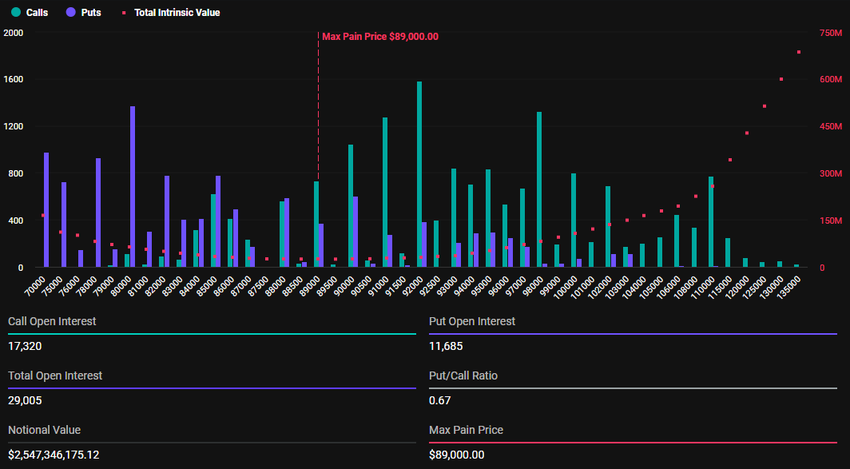This screenshot has height=469, width=850.
Task: Select the Put/Call Ratio value 0.67
Action: click(438, 400)
